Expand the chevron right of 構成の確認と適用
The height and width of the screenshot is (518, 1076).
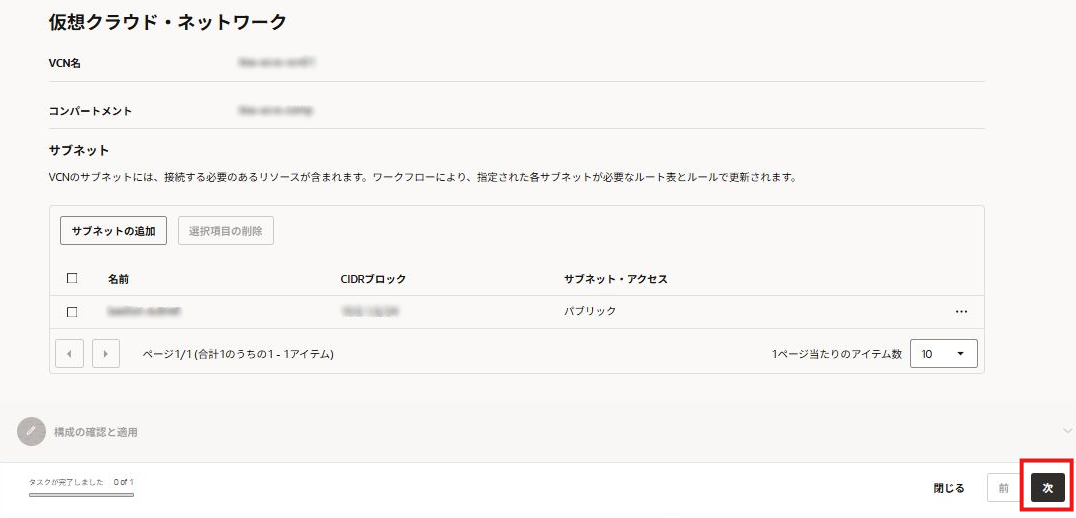point(1067,431)
